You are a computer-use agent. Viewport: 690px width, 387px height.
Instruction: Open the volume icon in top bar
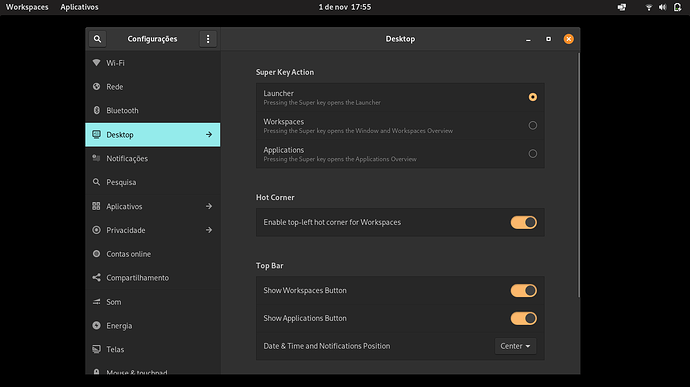662,7
